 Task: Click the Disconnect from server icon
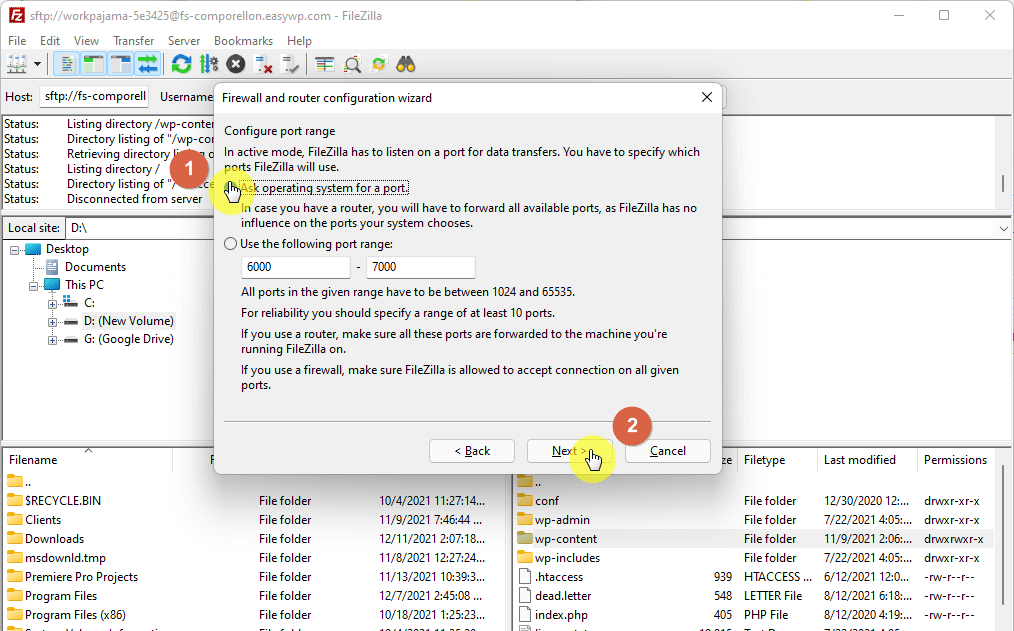[263, 65]
